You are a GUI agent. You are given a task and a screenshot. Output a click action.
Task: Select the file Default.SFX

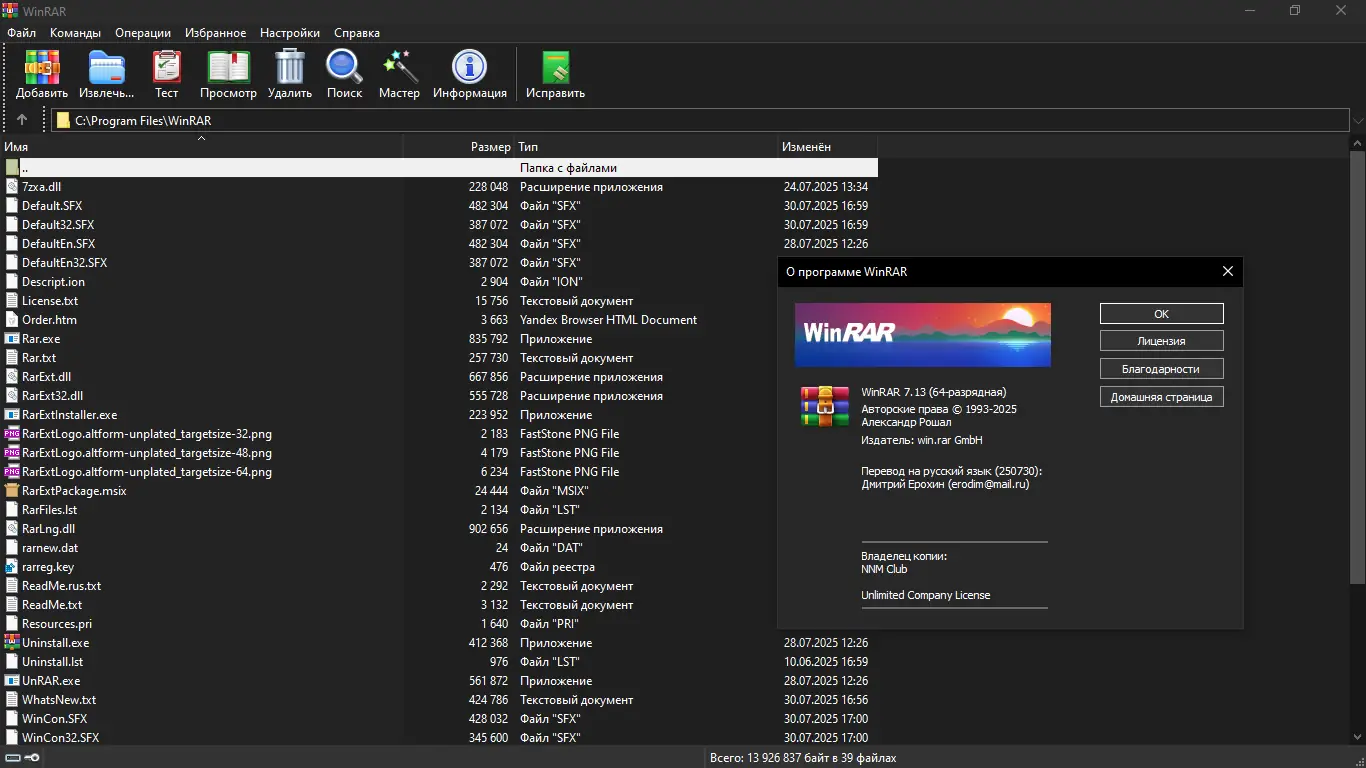pyautogui.click(x=52, y=206)
